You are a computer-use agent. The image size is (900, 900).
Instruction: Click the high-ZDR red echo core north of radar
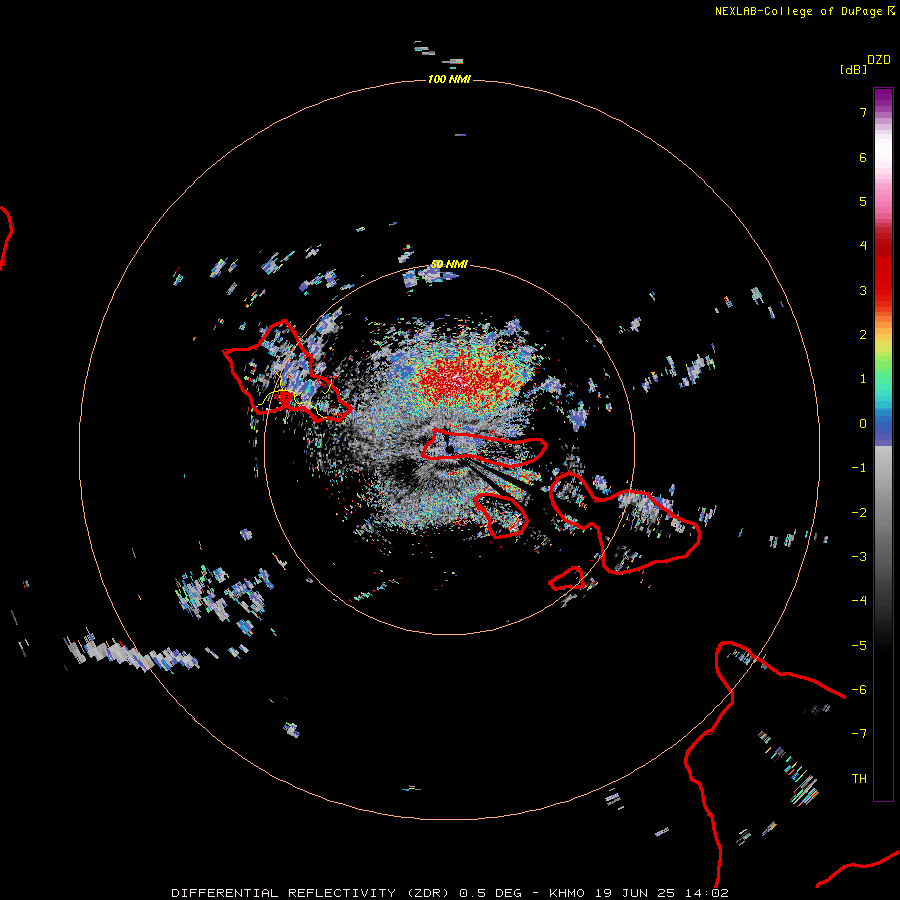pos(468,380)
